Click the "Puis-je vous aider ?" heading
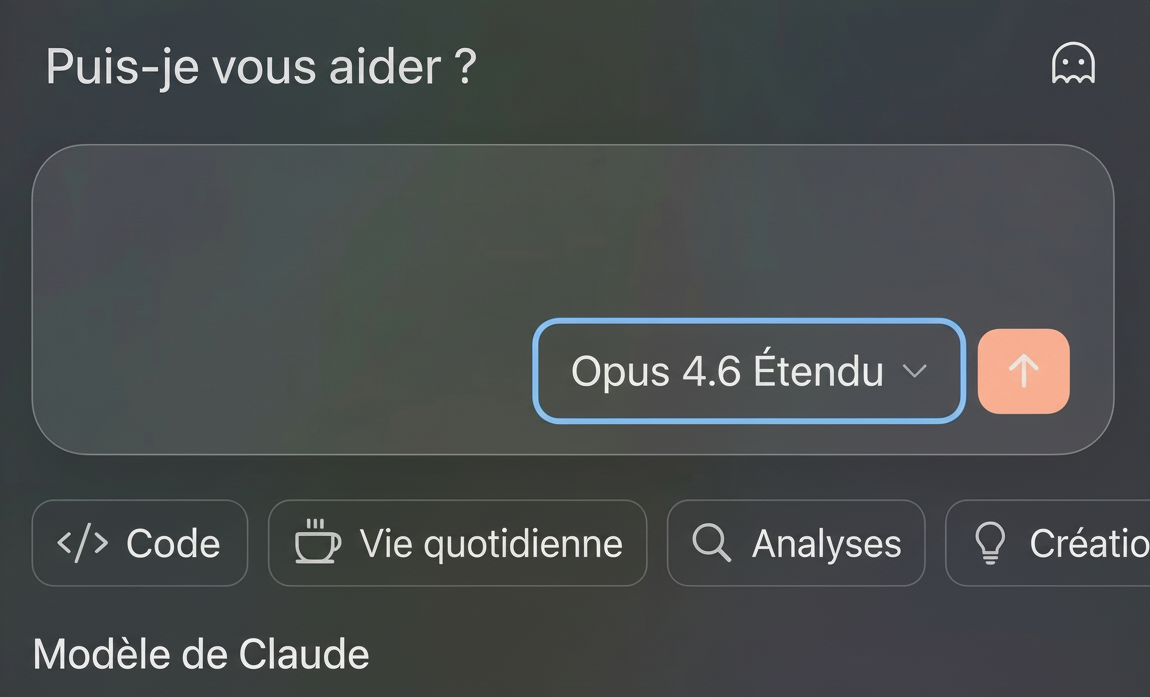The image size is (1150, 697). point(261,67)
